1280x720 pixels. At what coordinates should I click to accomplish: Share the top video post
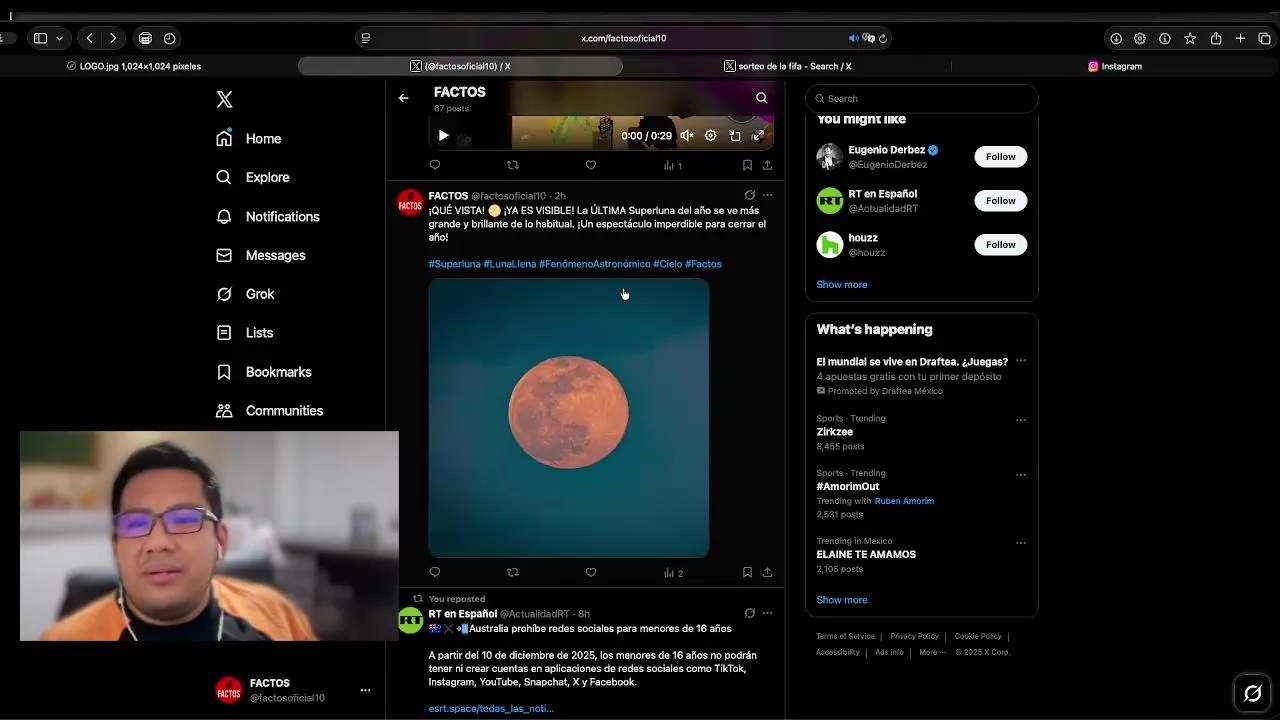(x=767, y=165)
